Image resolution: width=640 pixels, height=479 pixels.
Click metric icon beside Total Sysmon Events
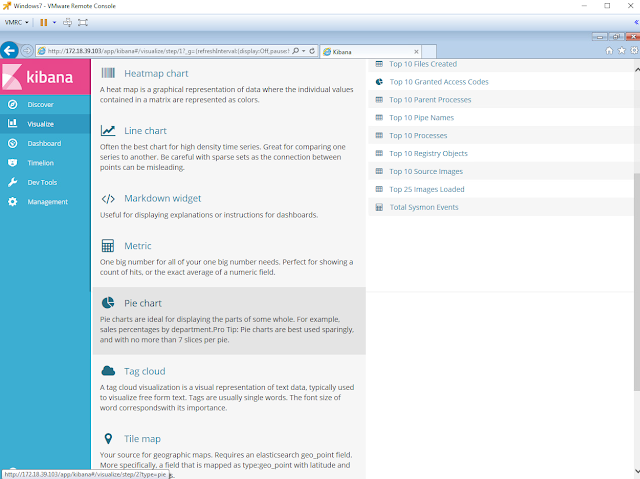pyautogui.click(x=379, y=207)
